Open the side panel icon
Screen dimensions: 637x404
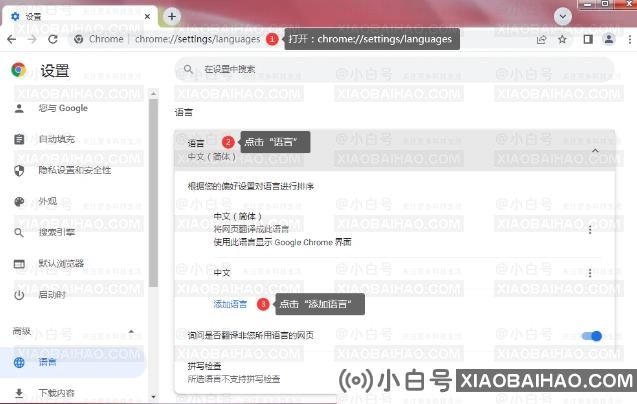coord(588,39)
